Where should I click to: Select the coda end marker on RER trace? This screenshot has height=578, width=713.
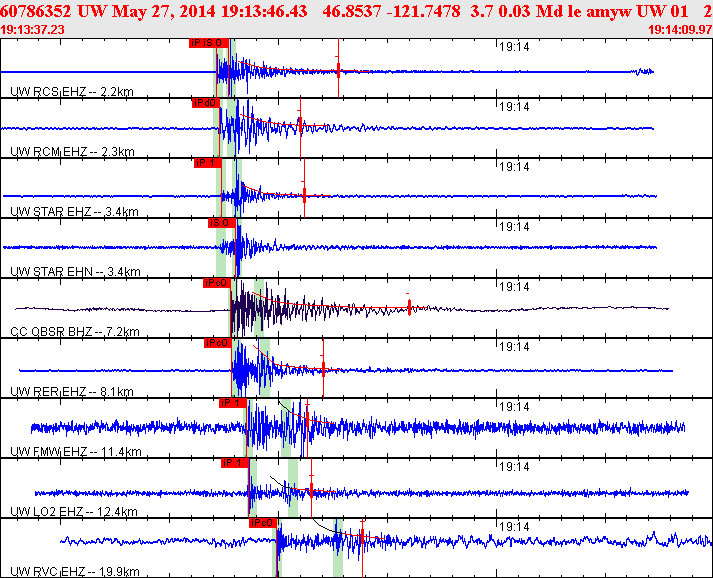[323, 369]
